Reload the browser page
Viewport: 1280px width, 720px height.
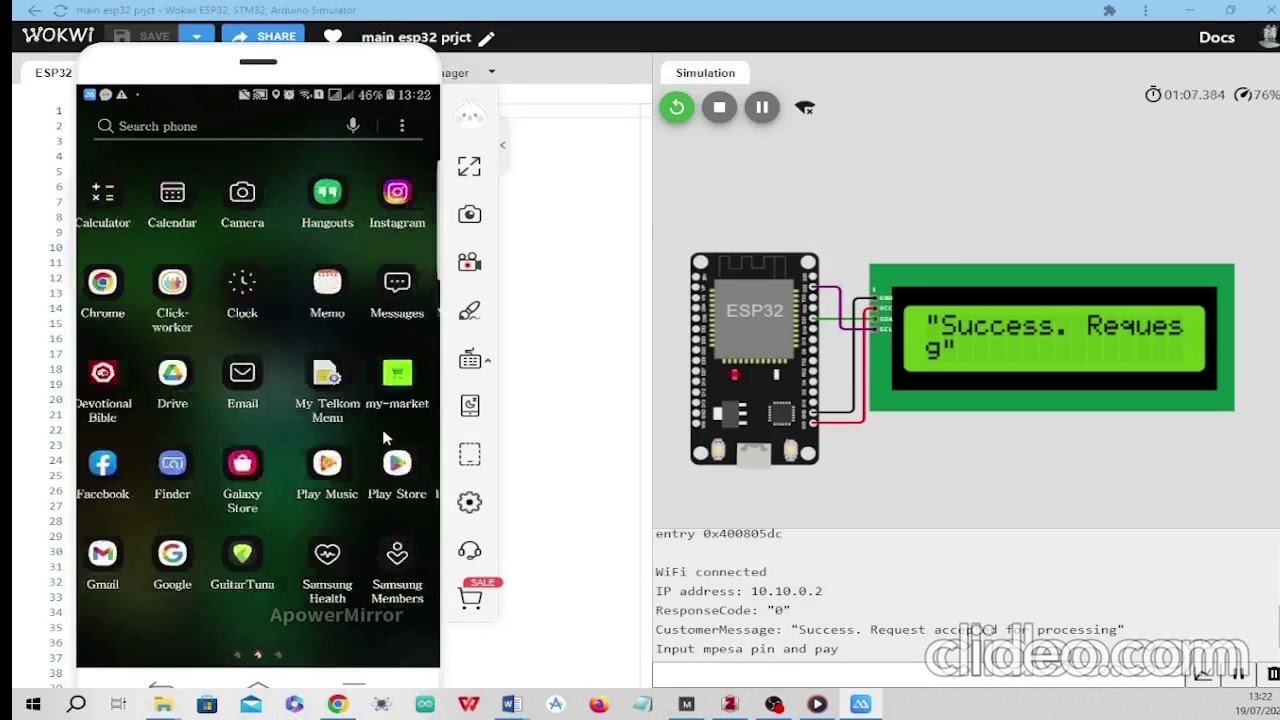pyautogui.click(x=59, y=10)
